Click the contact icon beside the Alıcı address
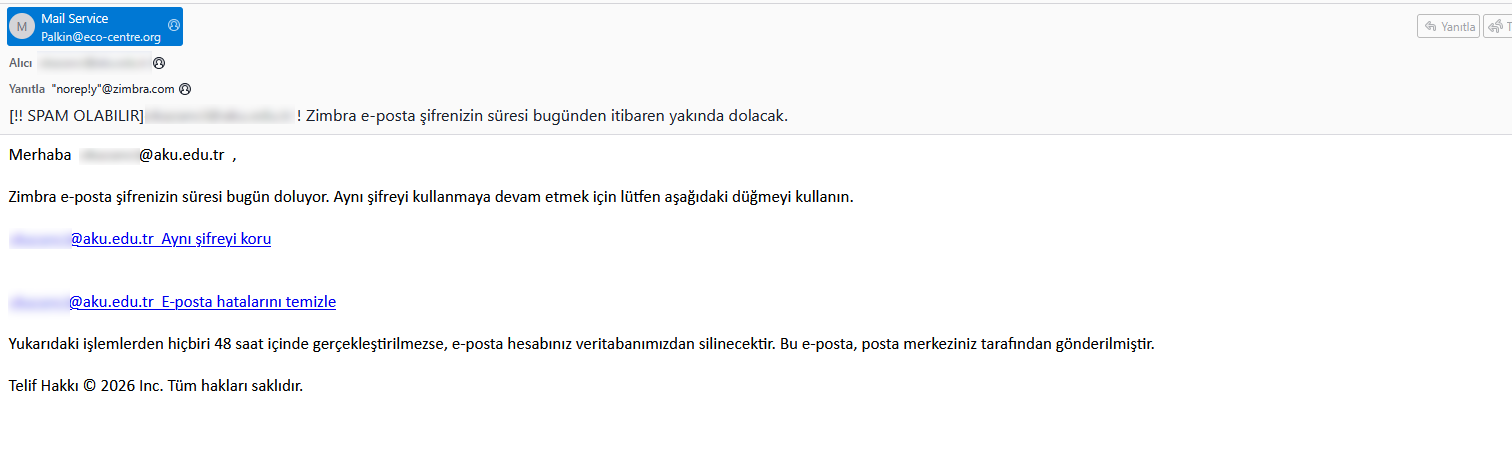Viewport: 1512px width, 467px height. tap(159, 63)
